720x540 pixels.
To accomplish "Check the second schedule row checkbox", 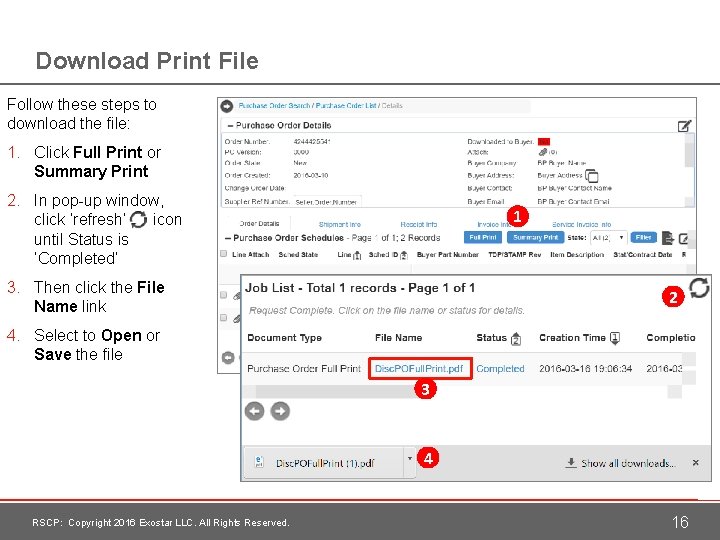I will tap(224, 317).
